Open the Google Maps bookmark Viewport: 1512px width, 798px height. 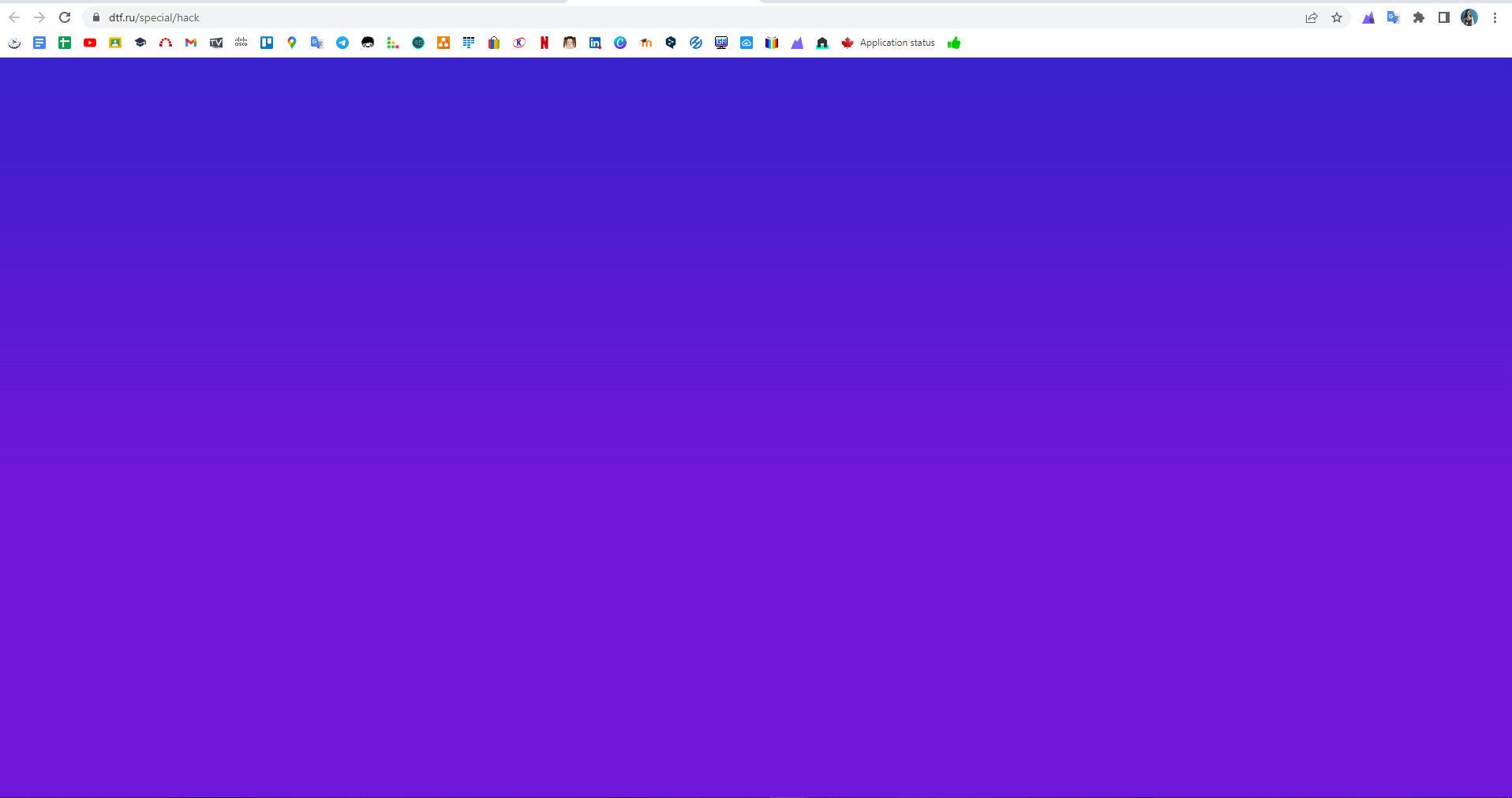click(x=292, y=43)
